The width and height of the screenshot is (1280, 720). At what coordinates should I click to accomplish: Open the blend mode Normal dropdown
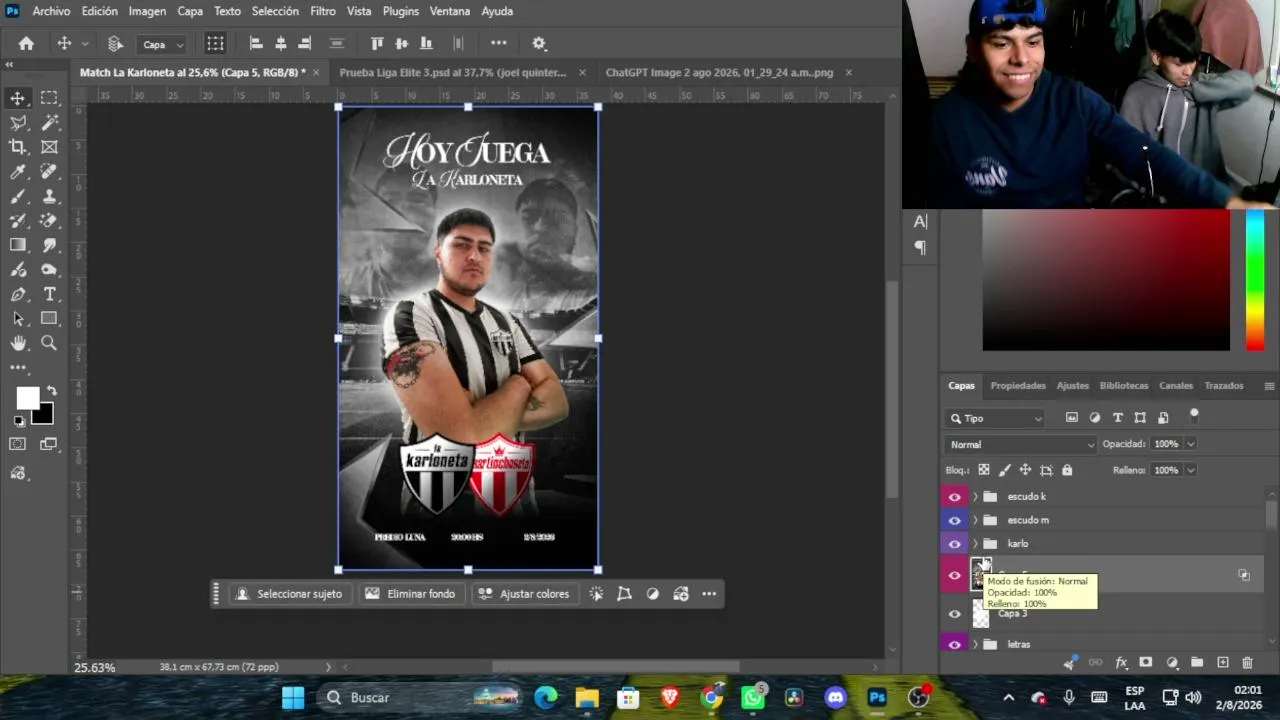(x=1020, y=444)
